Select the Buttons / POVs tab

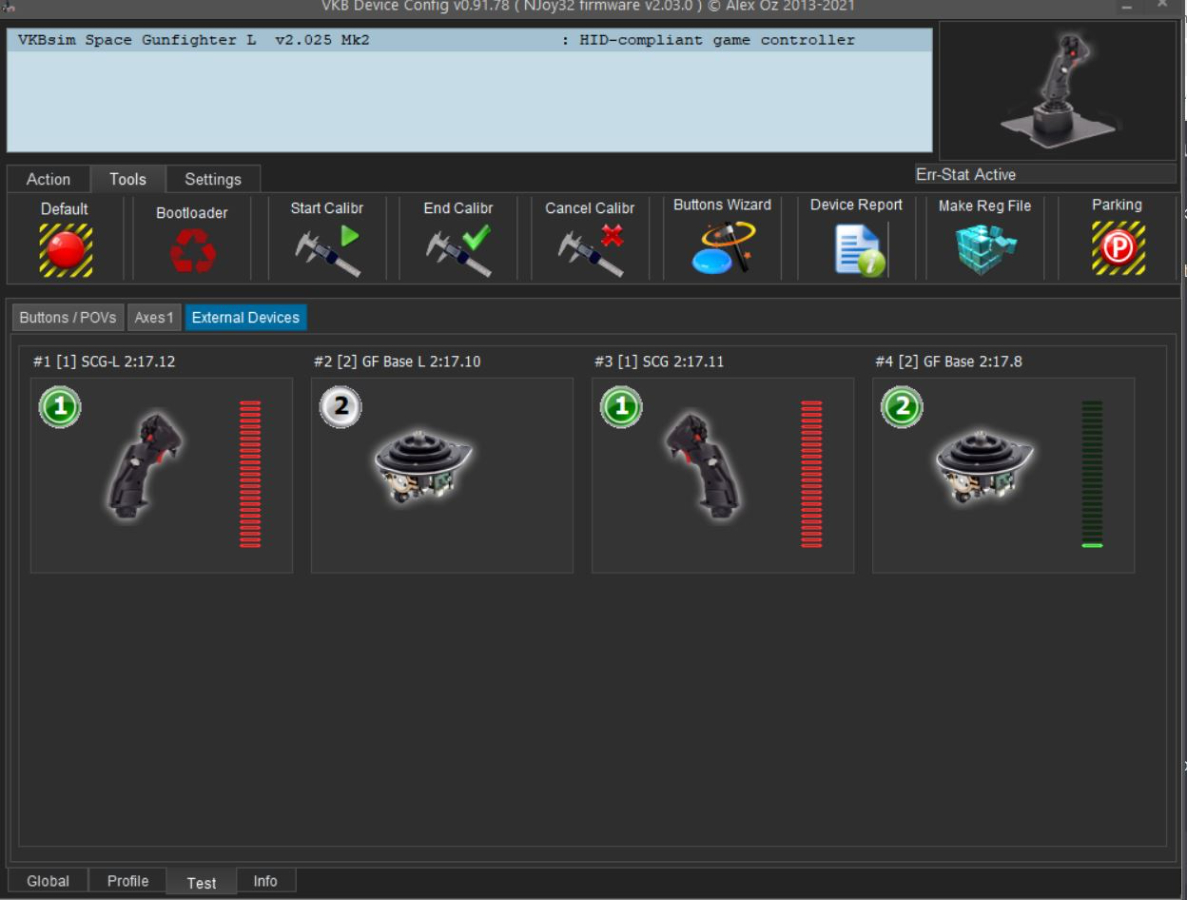pos(68,318)
